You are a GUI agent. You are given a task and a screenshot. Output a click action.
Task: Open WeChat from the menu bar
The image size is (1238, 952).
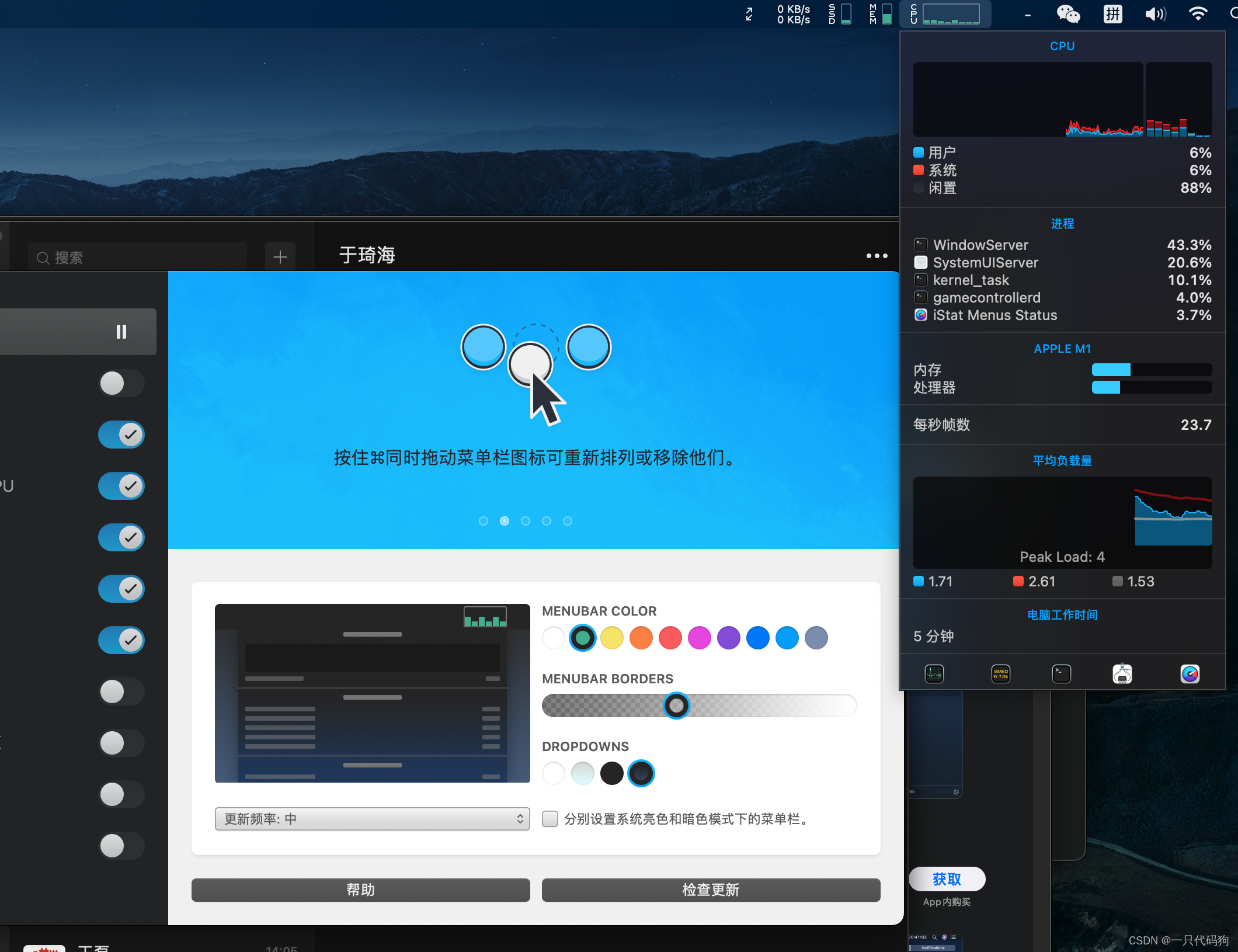(x=1068, y=14)
